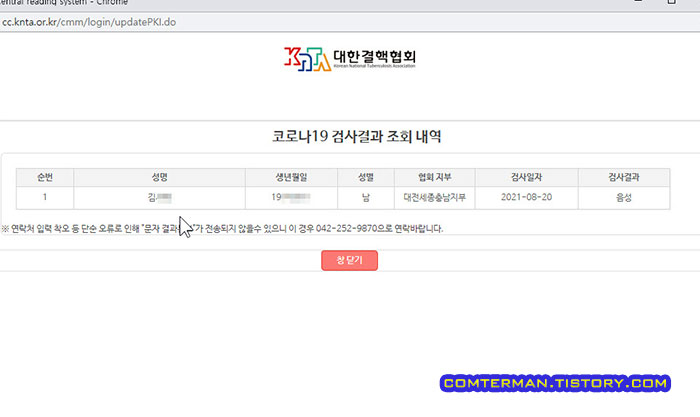Click the branch cell 대전세종충남지부
This screenshot has width=700, height=417.
pos(434,197)
